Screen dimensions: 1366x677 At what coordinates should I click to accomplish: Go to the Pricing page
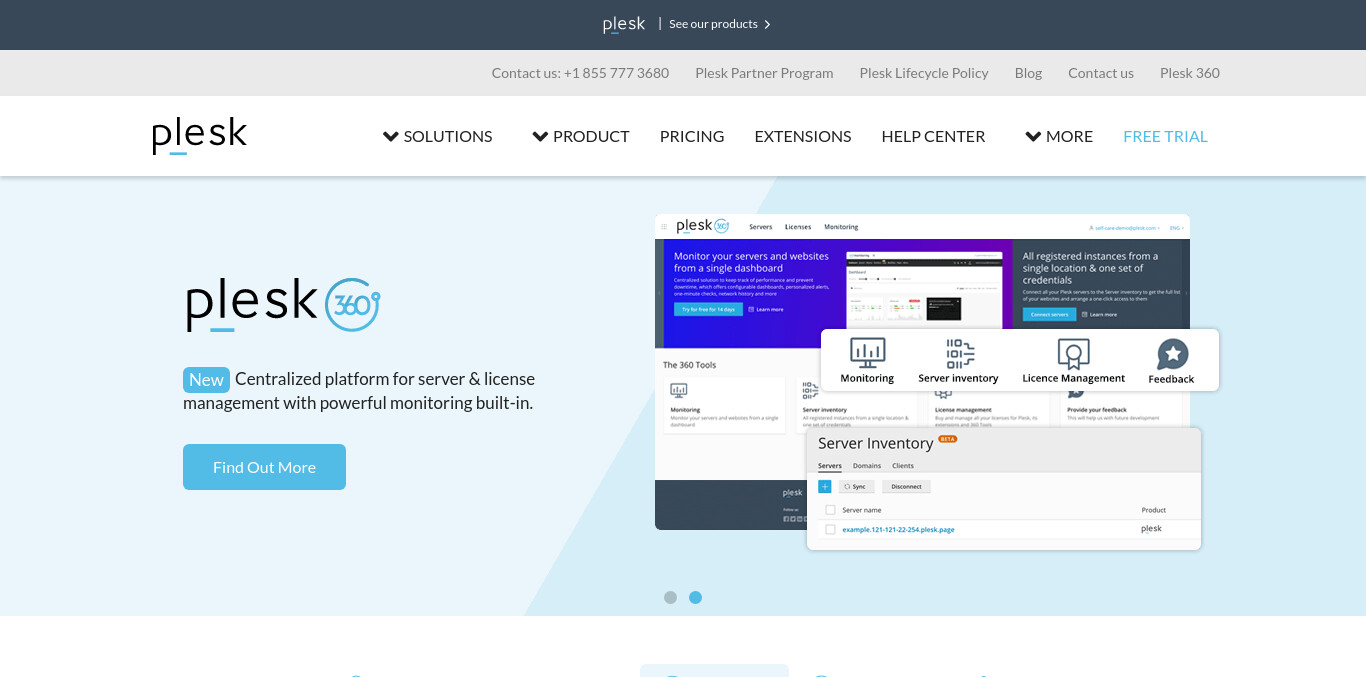[692, 136]
